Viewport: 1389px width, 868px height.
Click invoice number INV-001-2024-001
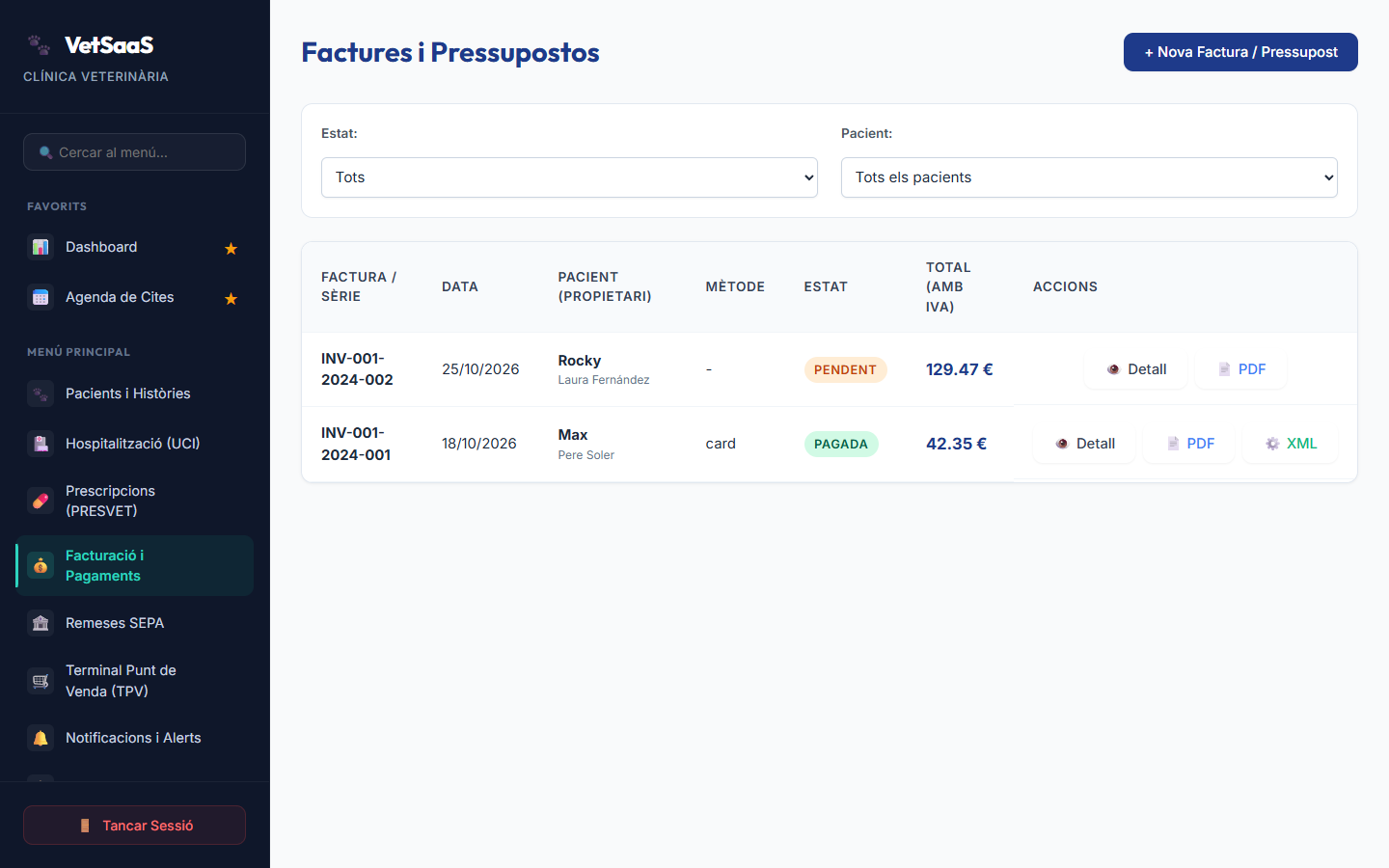pyautogui.click(x=356, y=444)
